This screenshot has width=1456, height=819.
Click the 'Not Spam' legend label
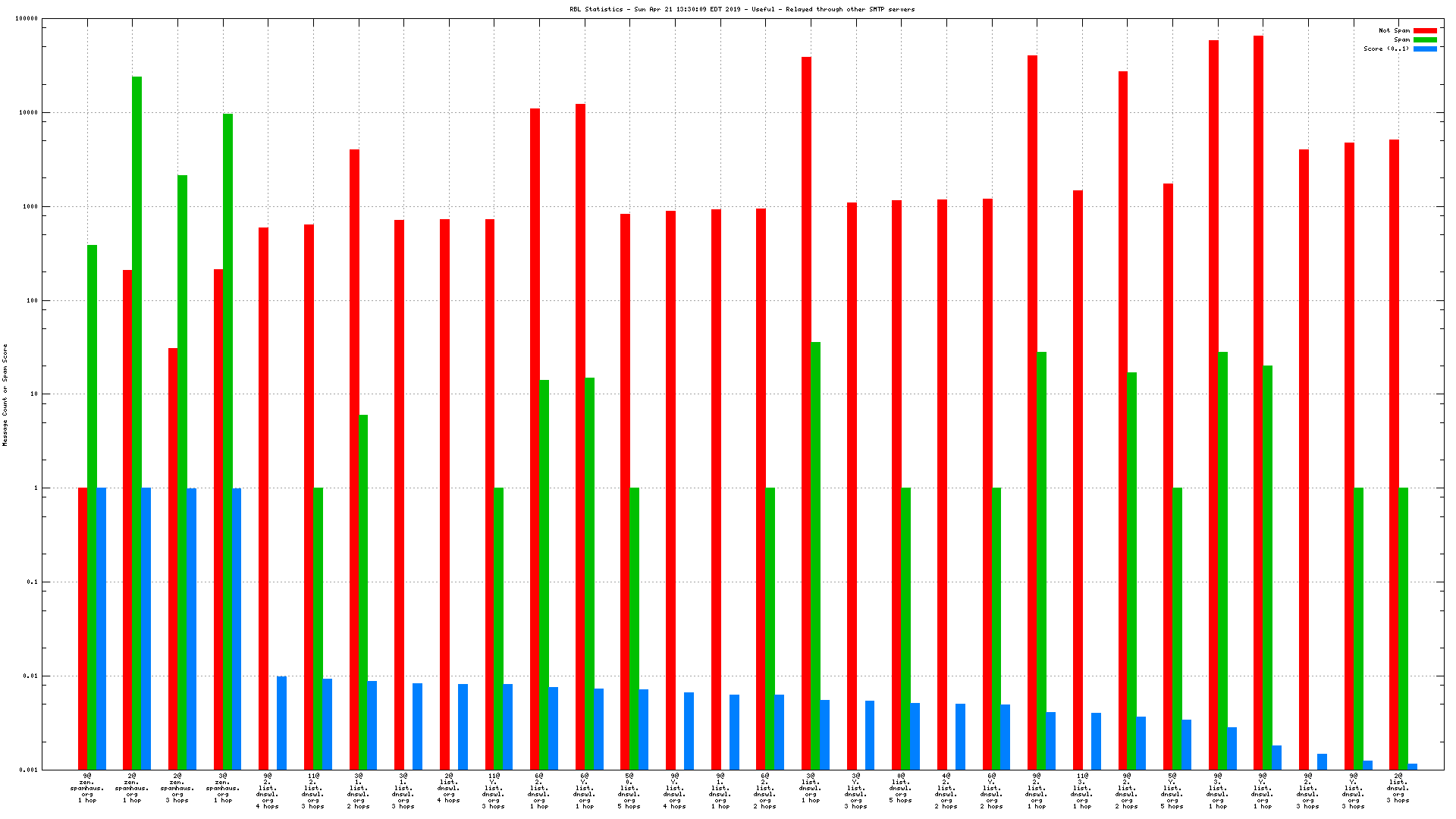coord(1394,30)
